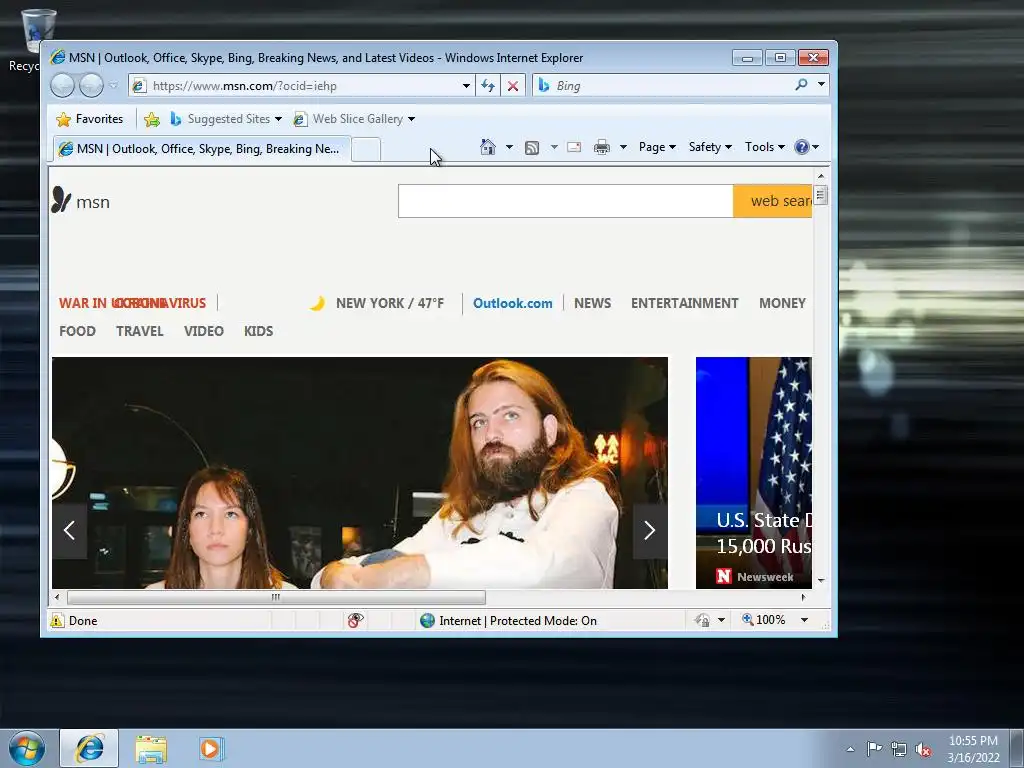Click the vertical scrollbar down arrow
Viewport: 1024px width, 768px height.
pyautogui.click(x=821, y=581)
